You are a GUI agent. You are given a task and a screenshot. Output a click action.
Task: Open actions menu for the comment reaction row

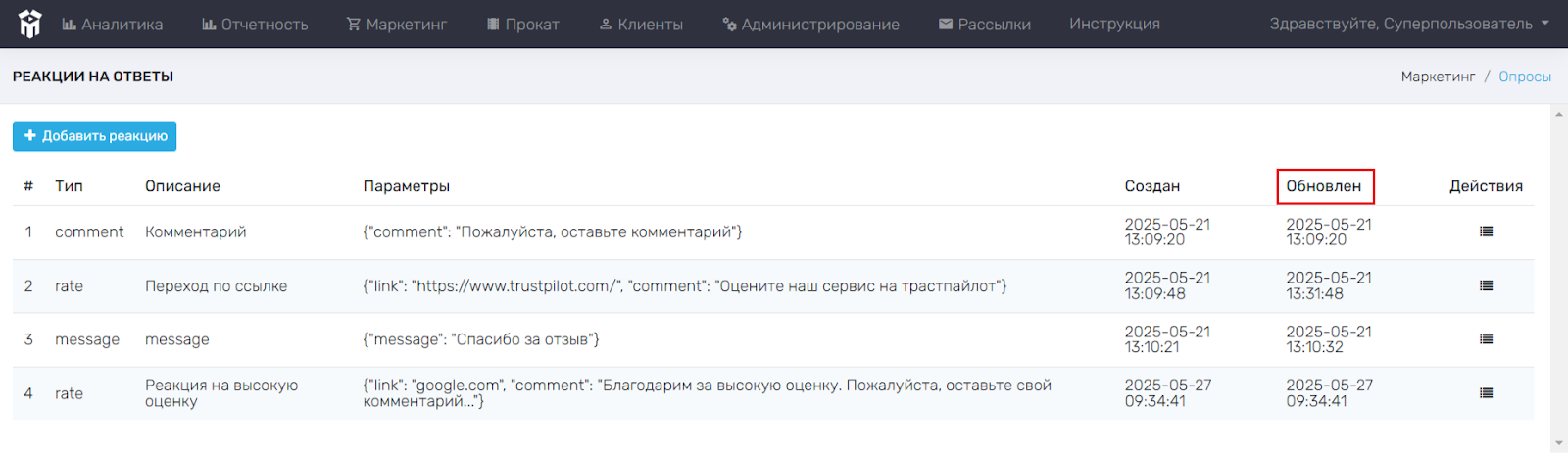[x=1486, y=231]
